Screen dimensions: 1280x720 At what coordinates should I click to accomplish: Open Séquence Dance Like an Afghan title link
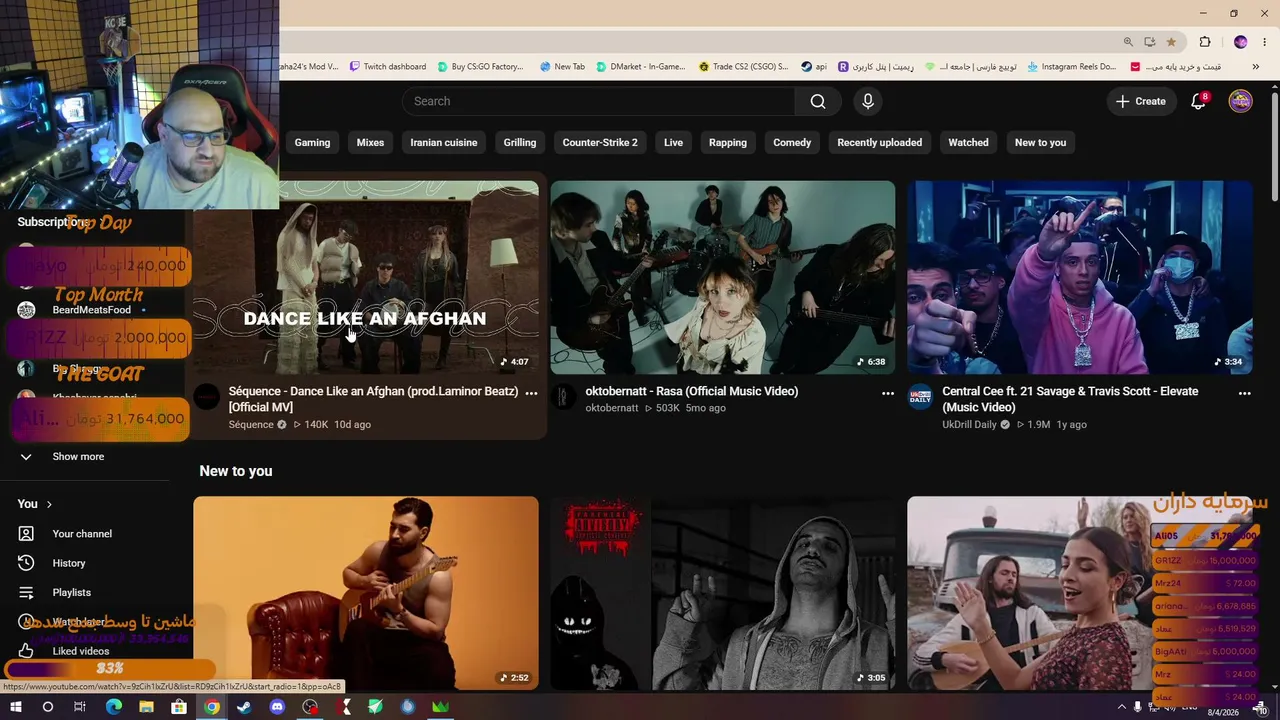tap(373, 399)
